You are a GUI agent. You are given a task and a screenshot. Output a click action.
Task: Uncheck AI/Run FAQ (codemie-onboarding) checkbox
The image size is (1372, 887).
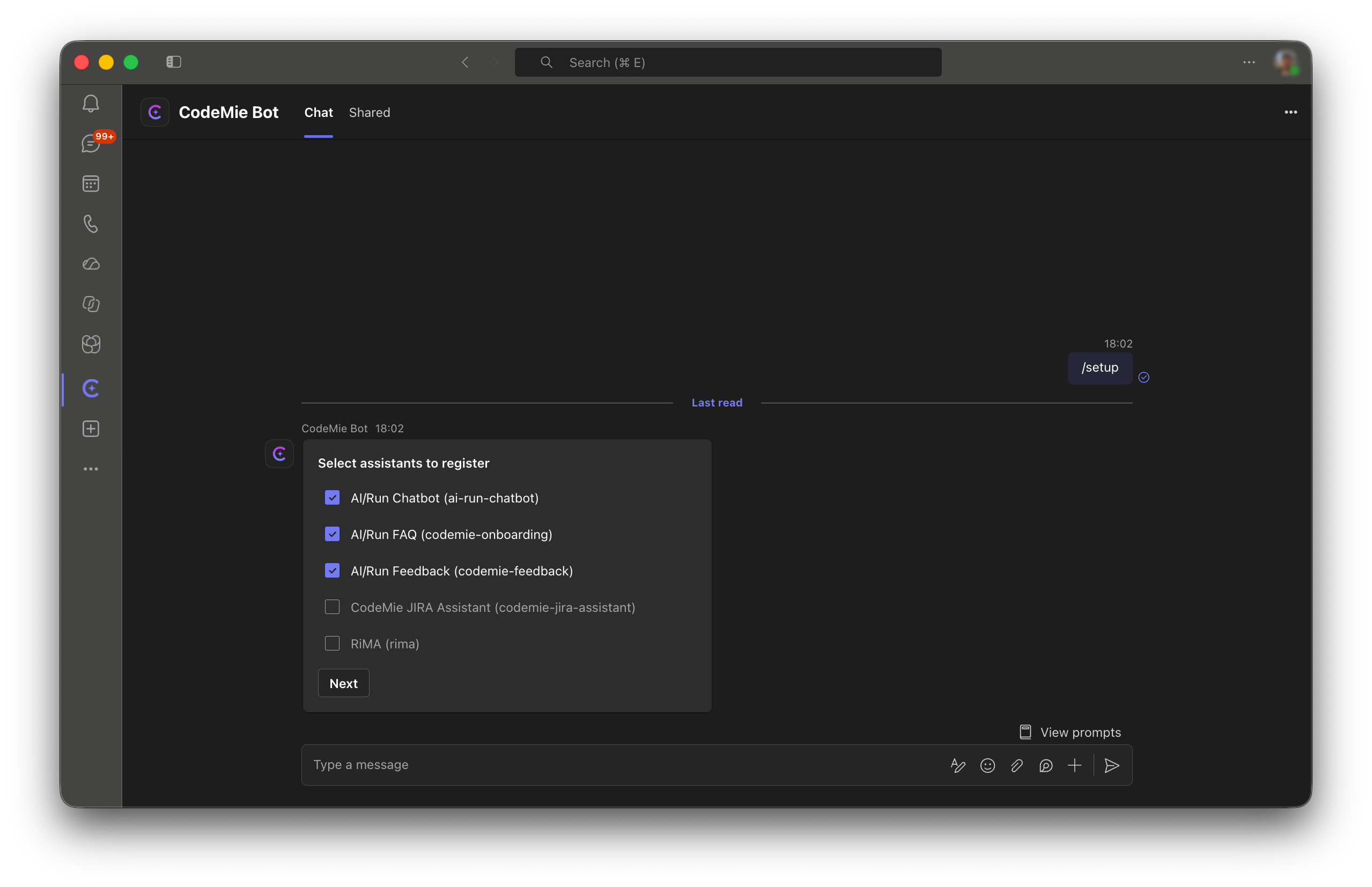point(332,534)
